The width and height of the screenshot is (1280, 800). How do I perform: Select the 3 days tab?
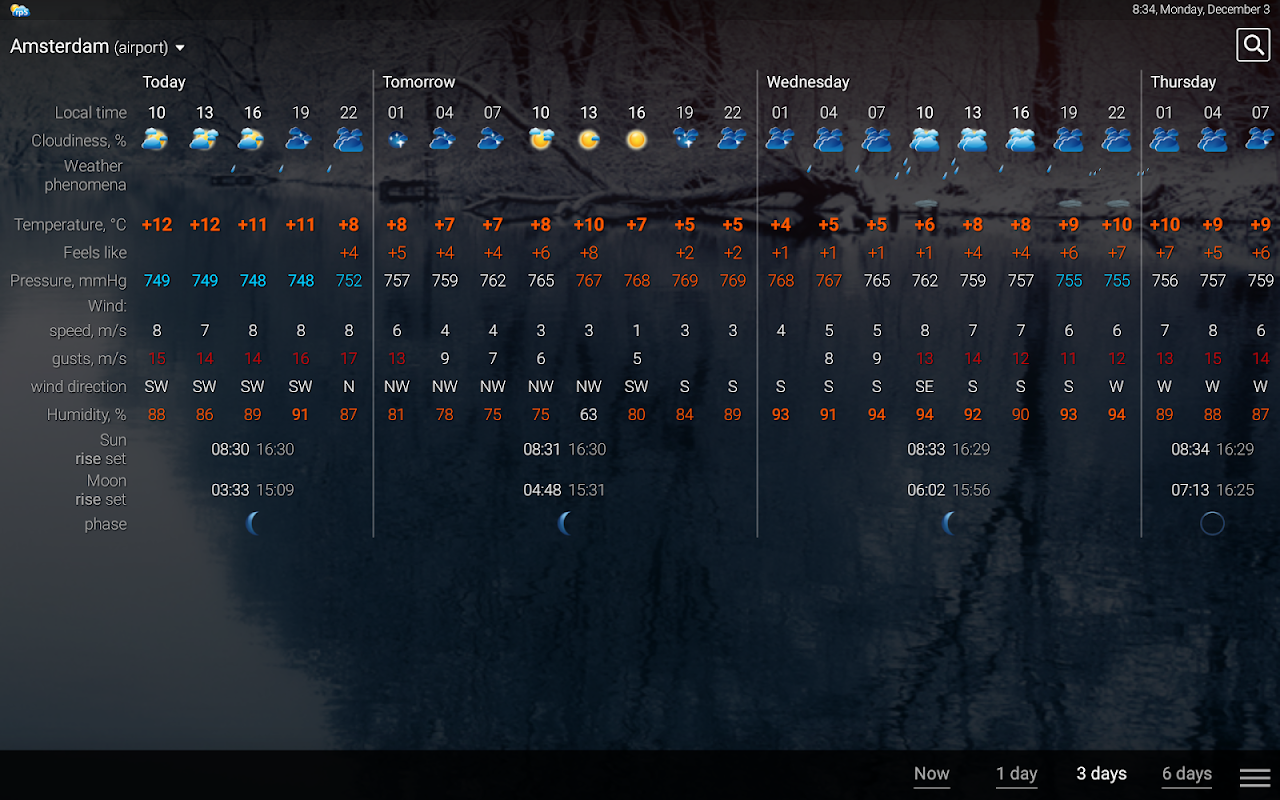coord(1101,774)
